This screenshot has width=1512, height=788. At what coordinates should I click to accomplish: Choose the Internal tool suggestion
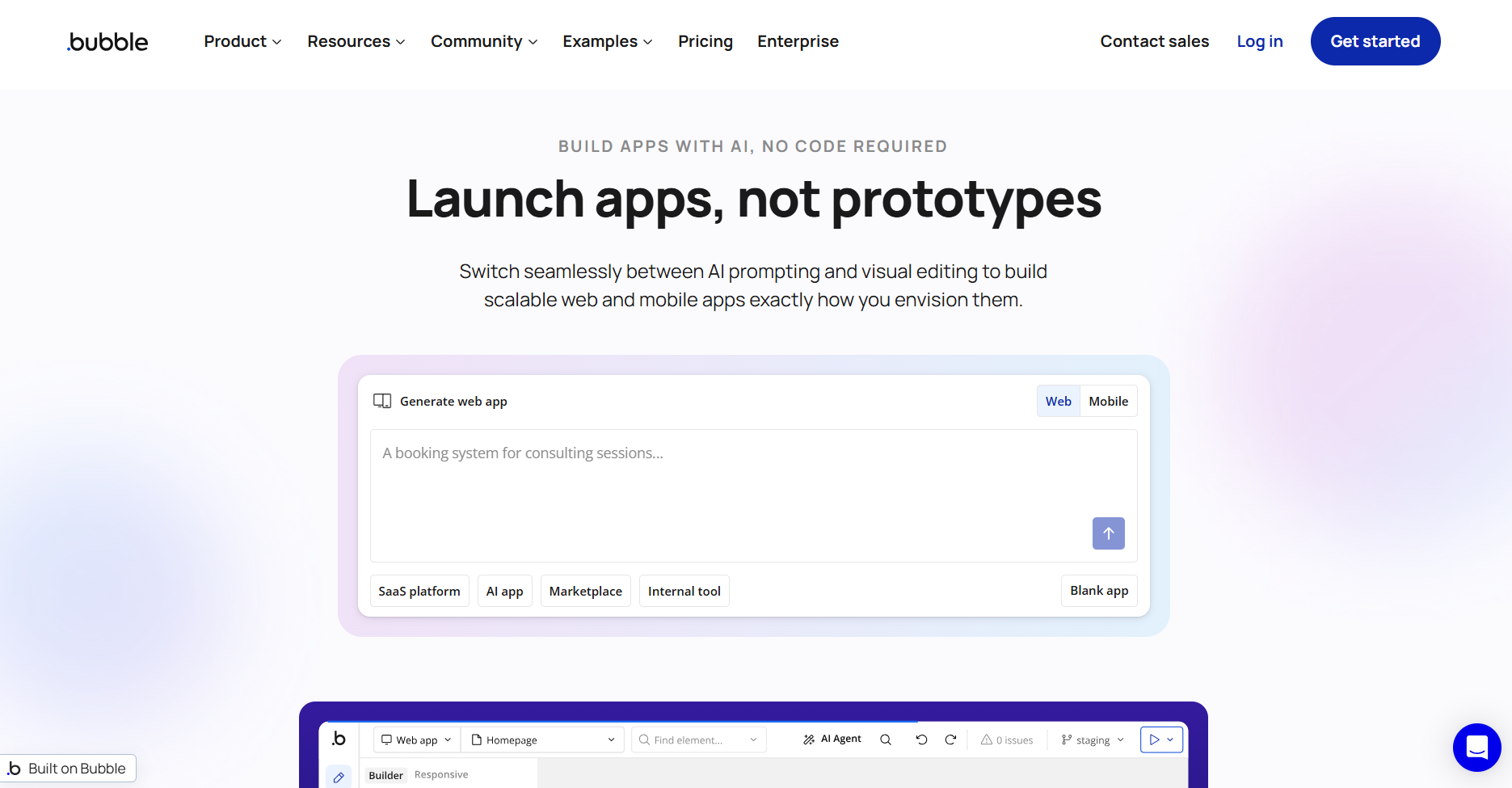pos(684,591)
